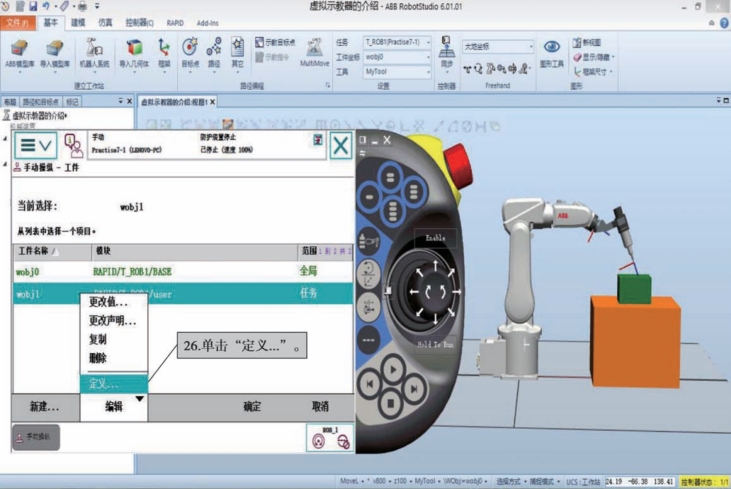Click the 确定 button

(252, 407)
